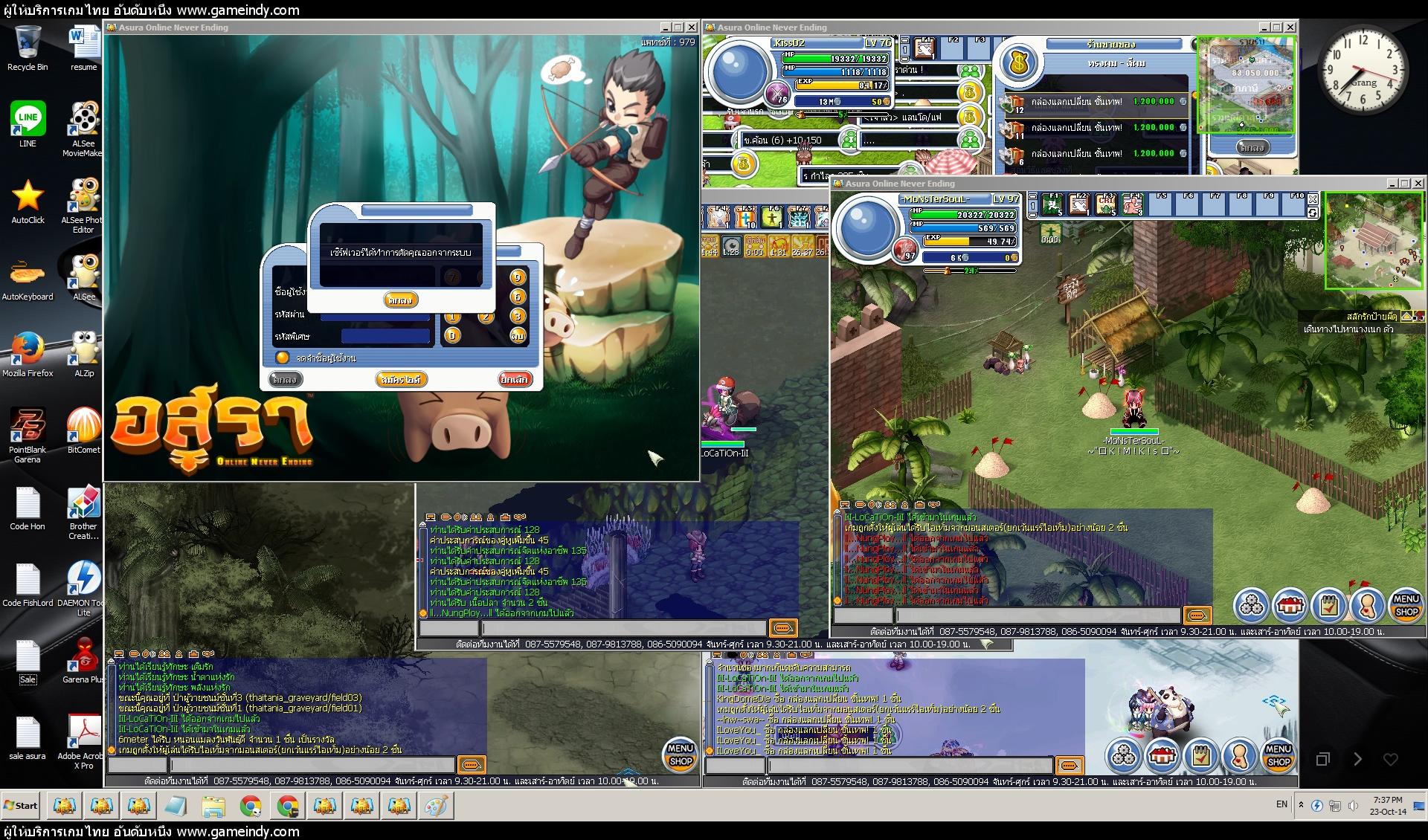Image resolution: width=1428 pixels, height=840 pixels.
Task: Click keypad digit 0 in login panel
Action: [451, 335]
